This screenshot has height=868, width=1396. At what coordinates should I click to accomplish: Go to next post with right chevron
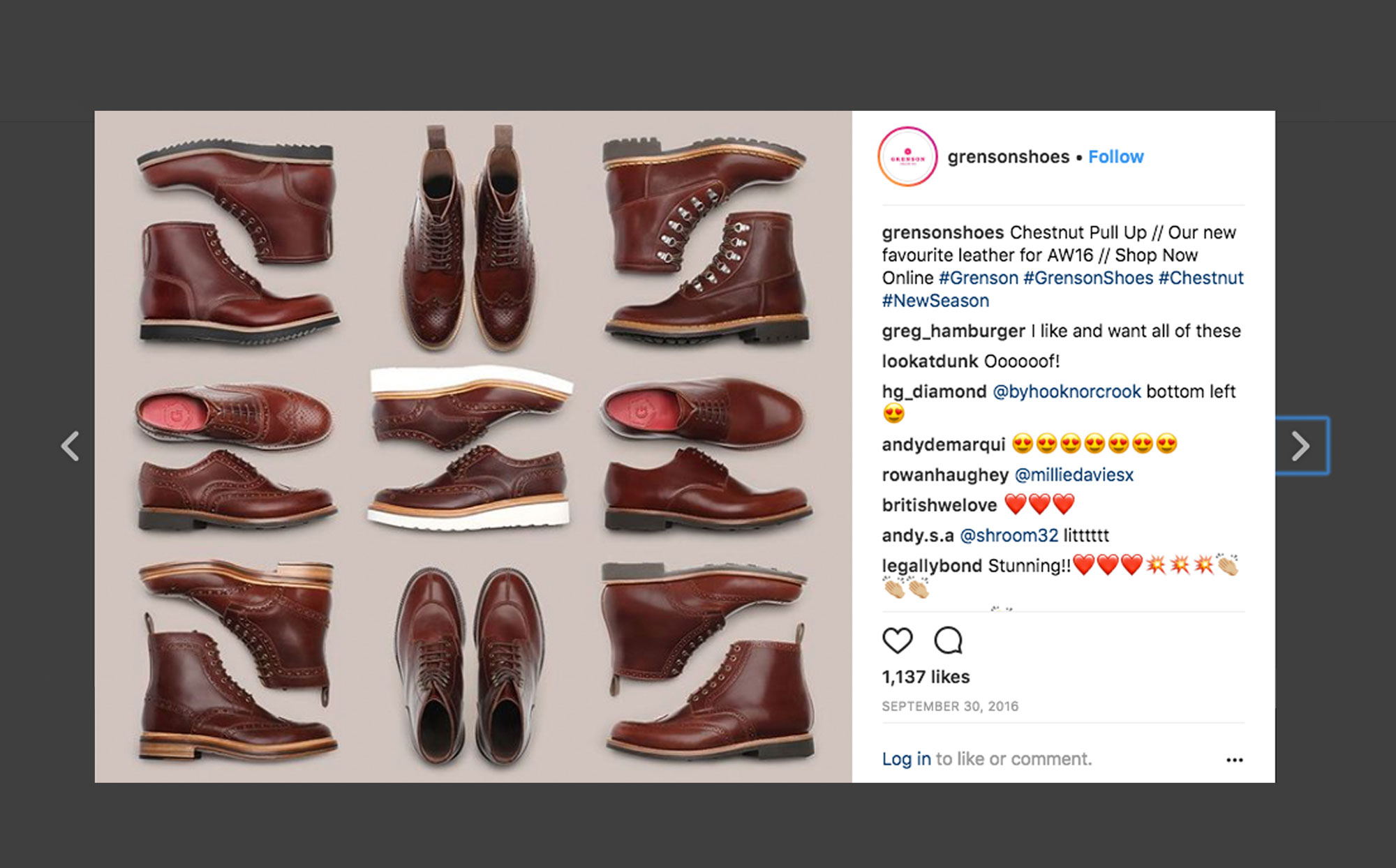click(1300, 447)
